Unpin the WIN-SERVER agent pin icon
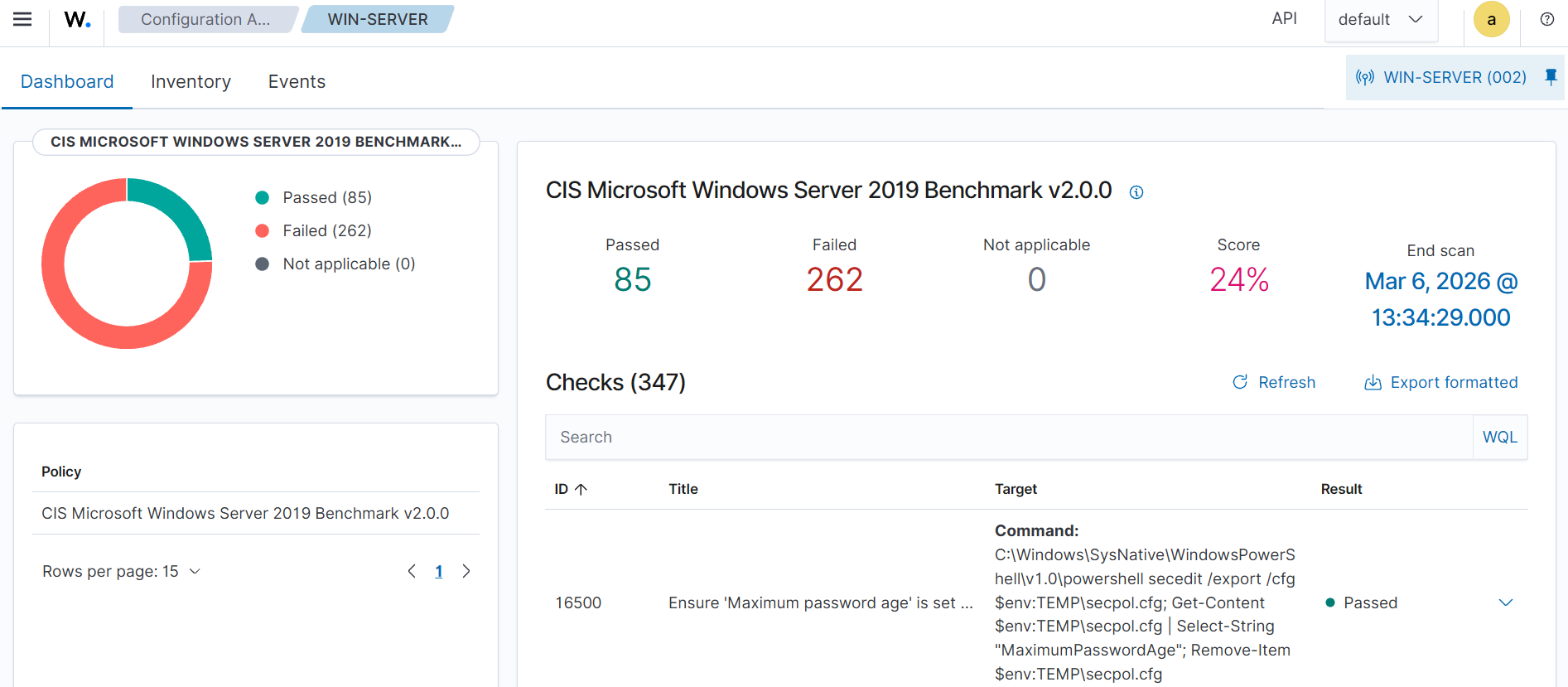Image resolution: width=1568 pixels, height=687 pixels. tap(1551, 77)
